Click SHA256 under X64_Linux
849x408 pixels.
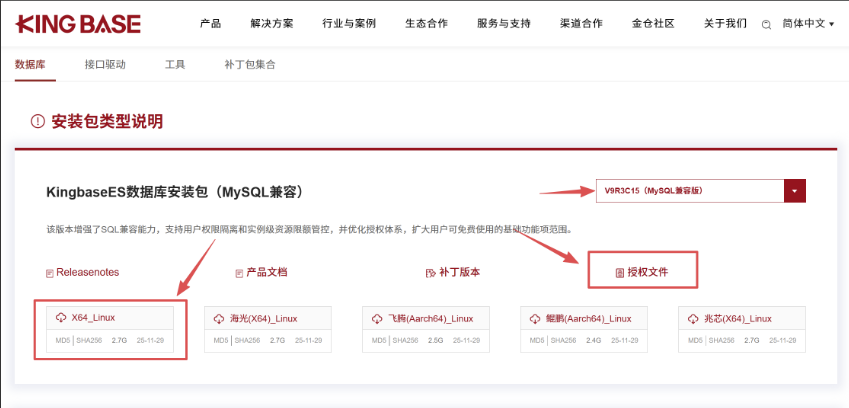click(x=89, y=341)
